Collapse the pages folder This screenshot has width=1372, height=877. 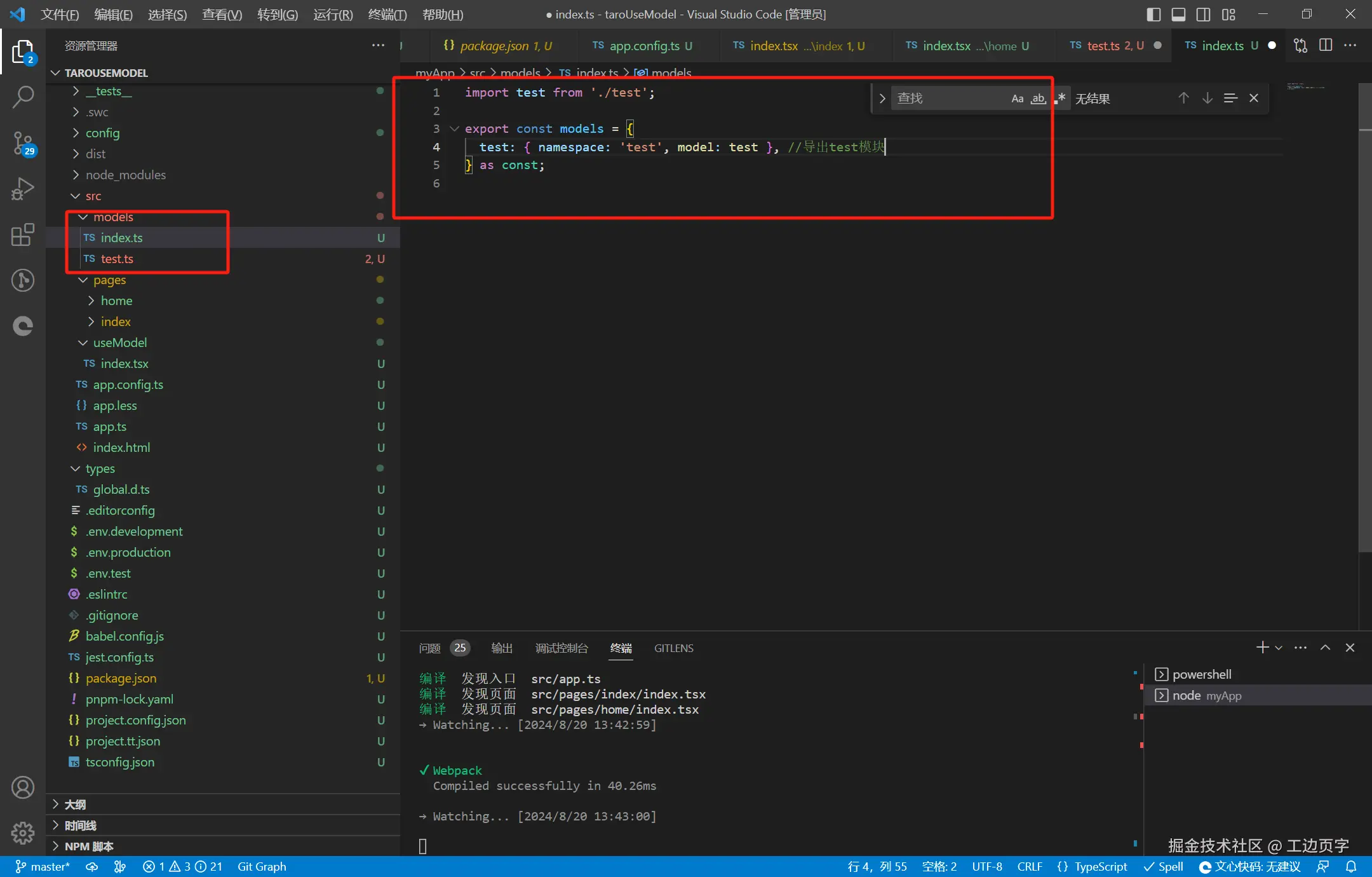(109, 280)
